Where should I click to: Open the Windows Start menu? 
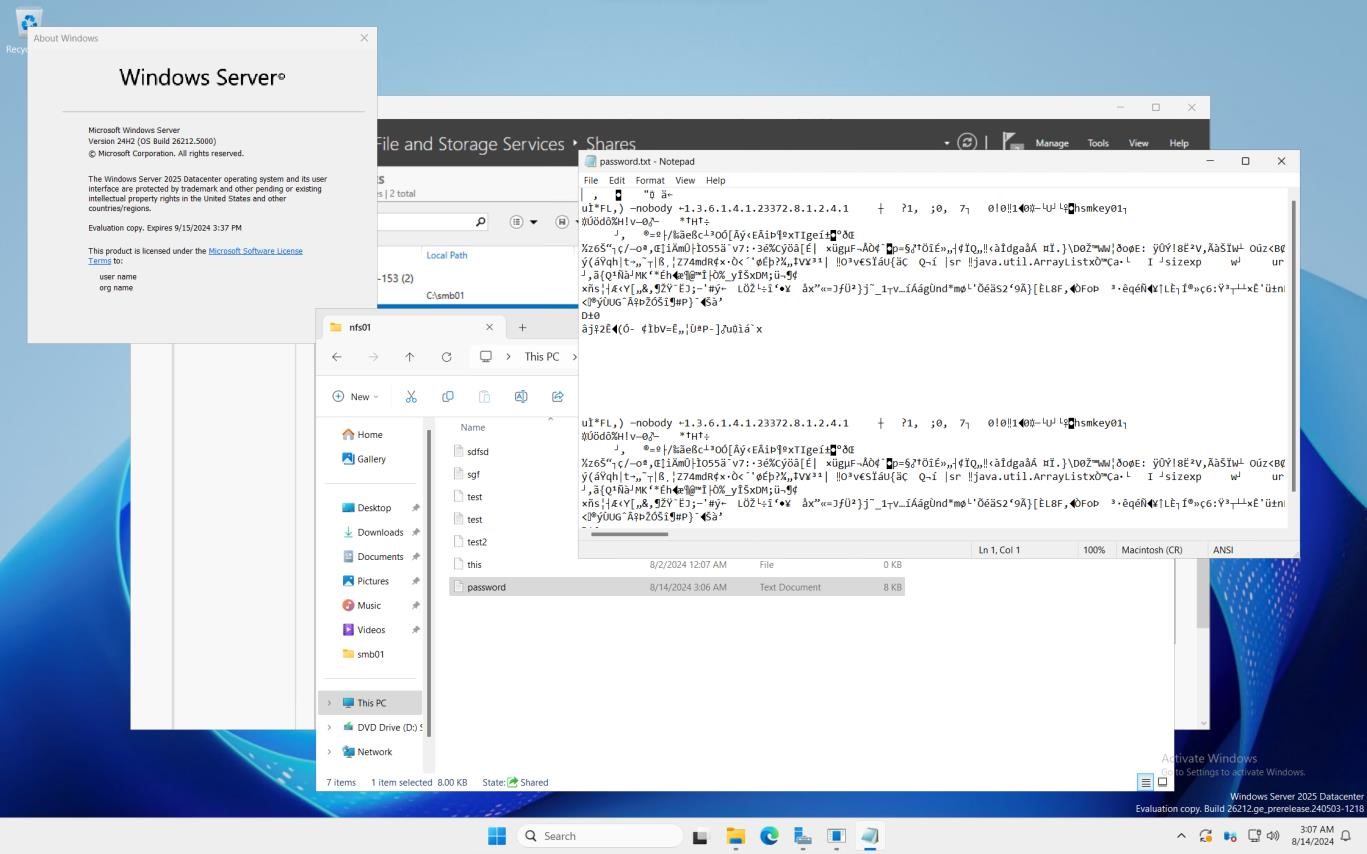[497, 836]
